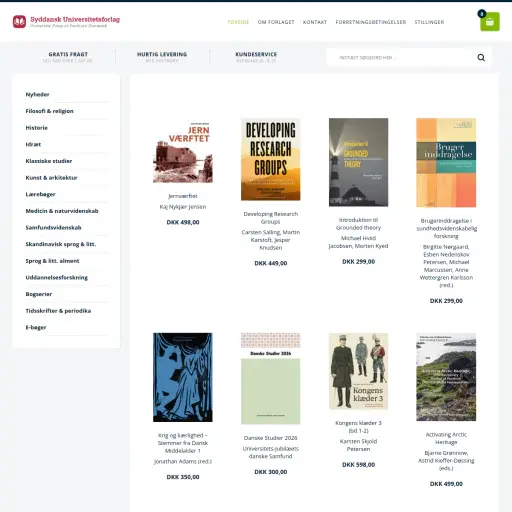
Task: Open the Om Forlaget menu item
Action: (x=276, y=22)
